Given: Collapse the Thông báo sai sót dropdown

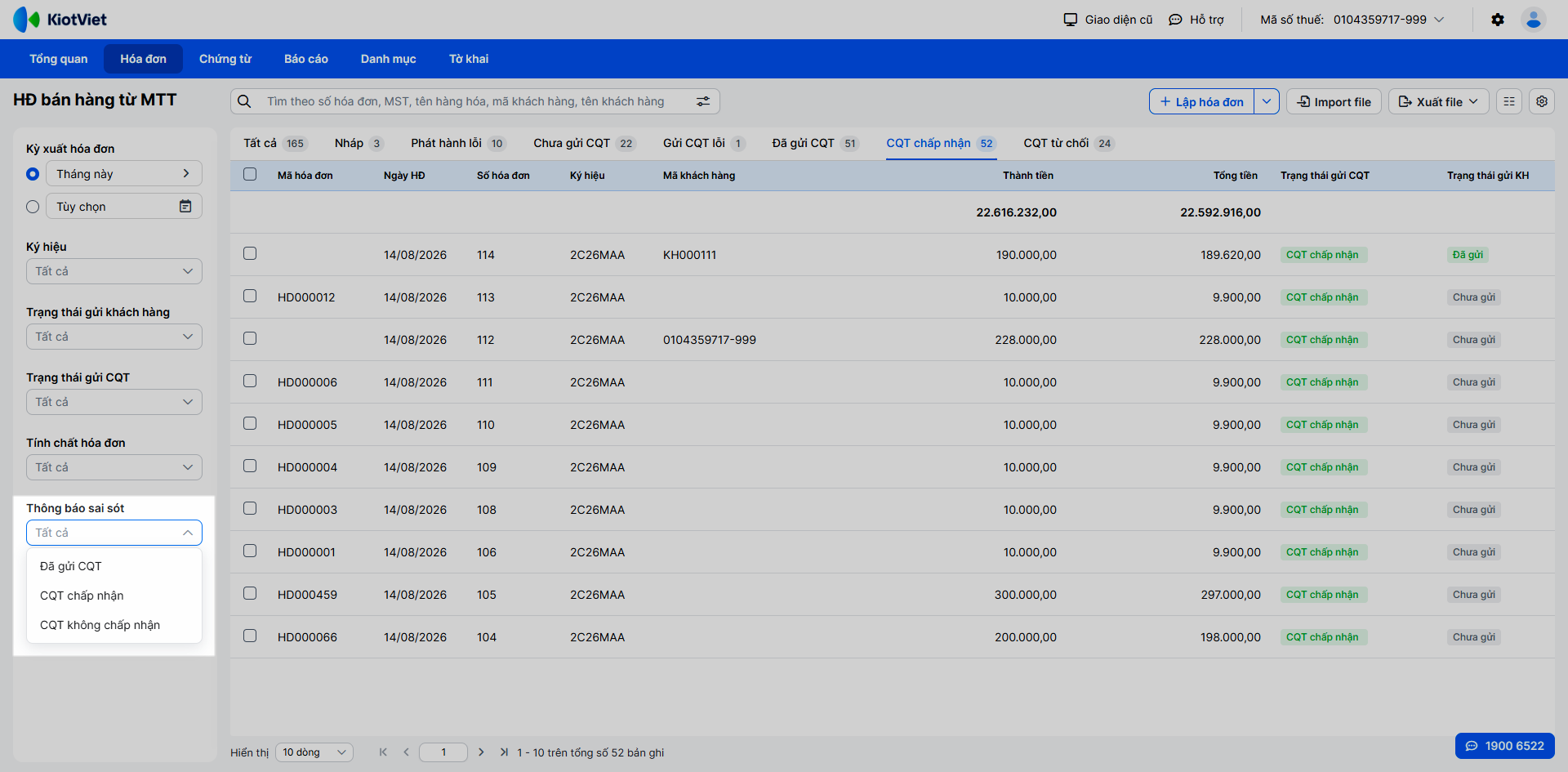Looking at the screenshot, I should [x=114, y=533].
